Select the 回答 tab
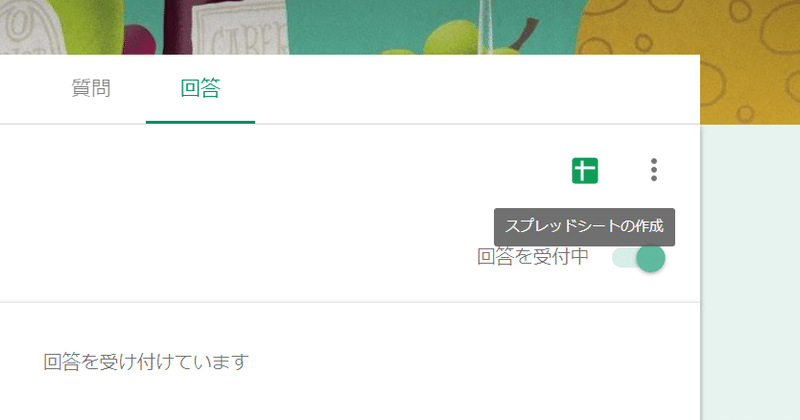The image size is (800, 420). click(201, 88)
